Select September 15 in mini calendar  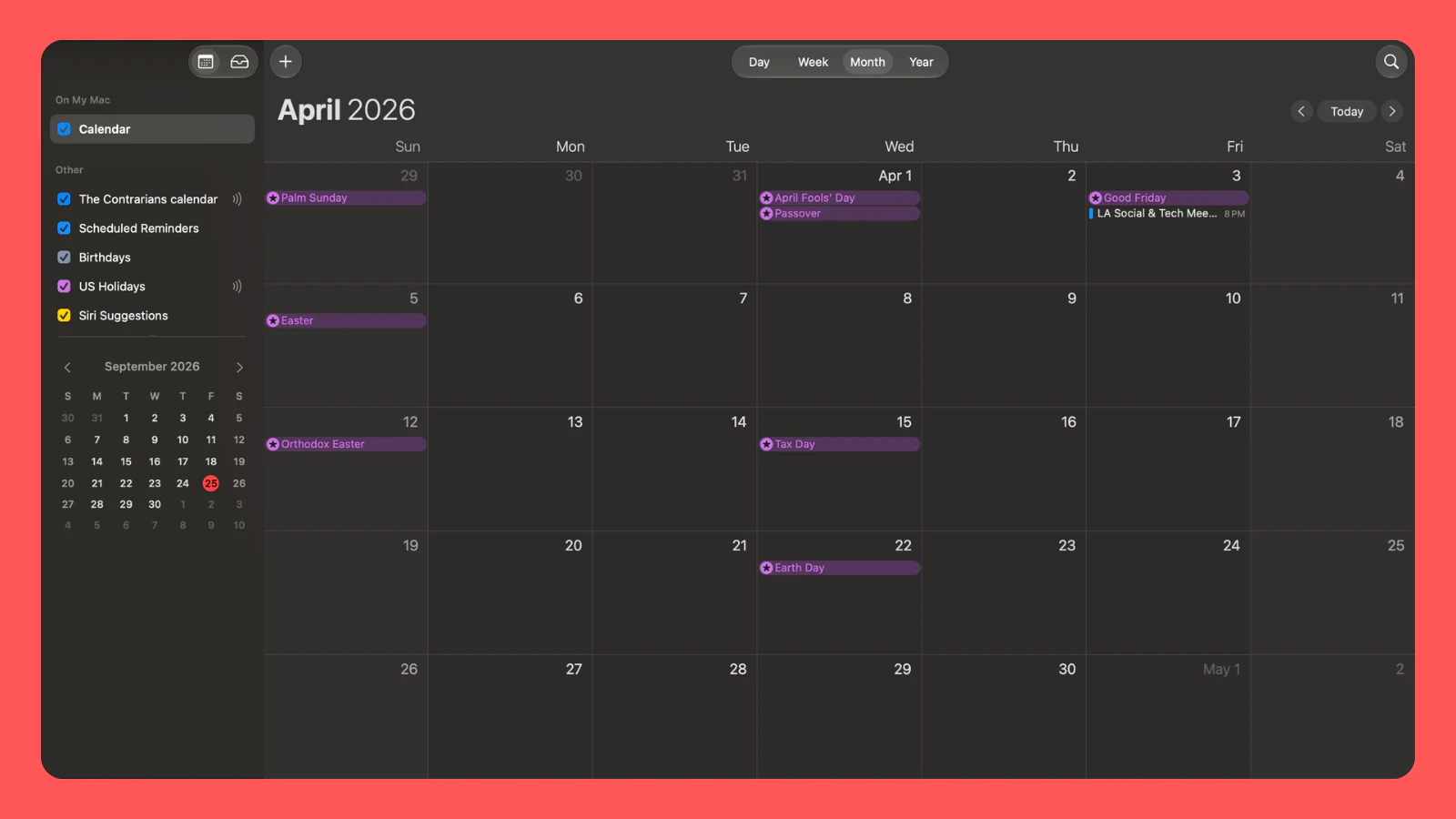pyautogui.click(x=126, y=461)
